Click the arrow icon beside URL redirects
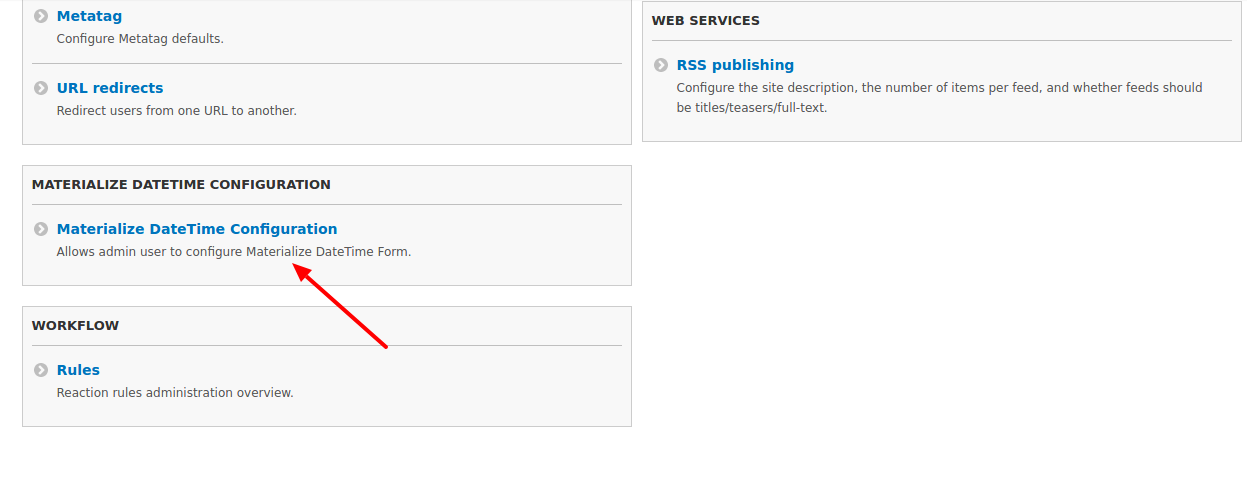The image size is (1247, 477). (41, 88)
